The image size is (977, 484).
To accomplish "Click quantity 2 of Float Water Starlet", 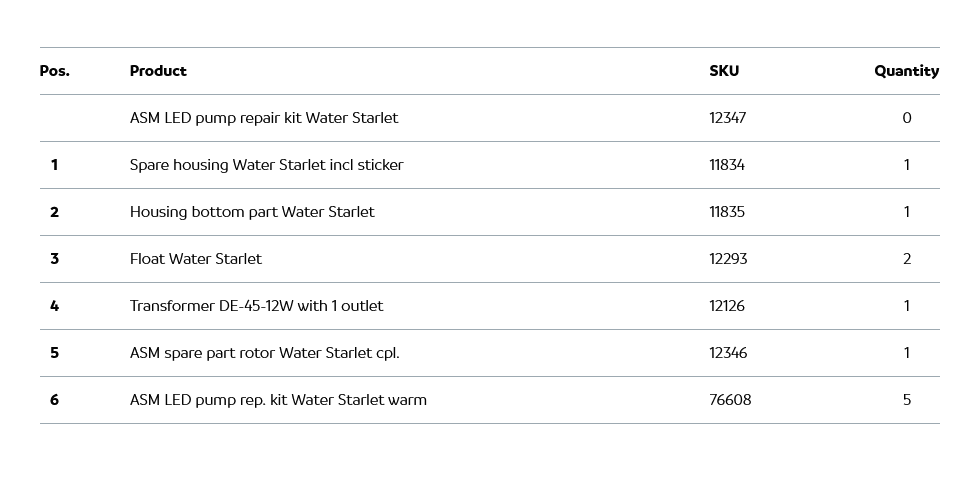I will [x=907, y=259].
